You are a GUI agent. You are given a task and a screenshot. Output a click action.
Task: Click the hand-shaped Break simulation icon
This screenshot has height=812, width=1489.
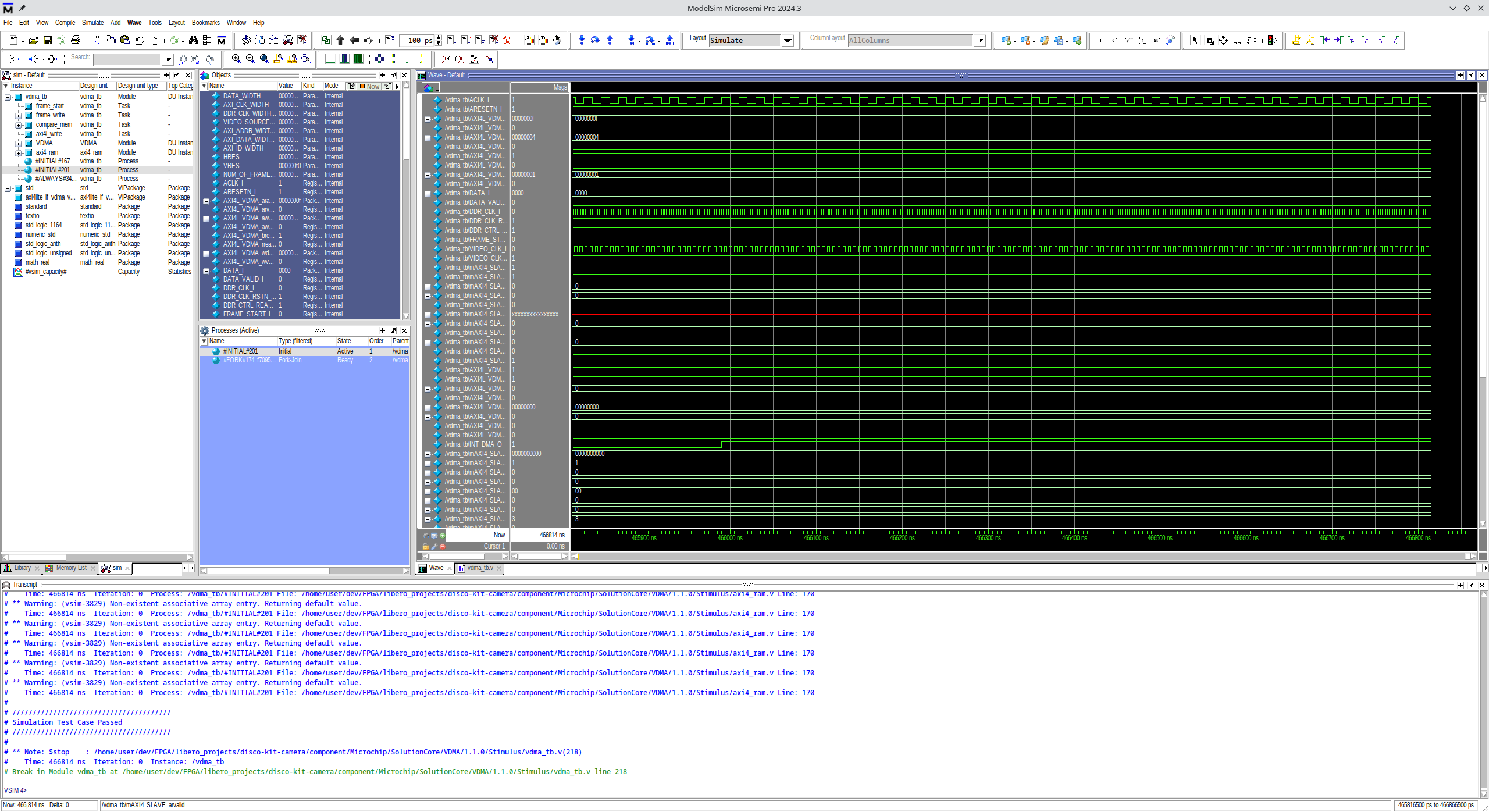(557, 40)
